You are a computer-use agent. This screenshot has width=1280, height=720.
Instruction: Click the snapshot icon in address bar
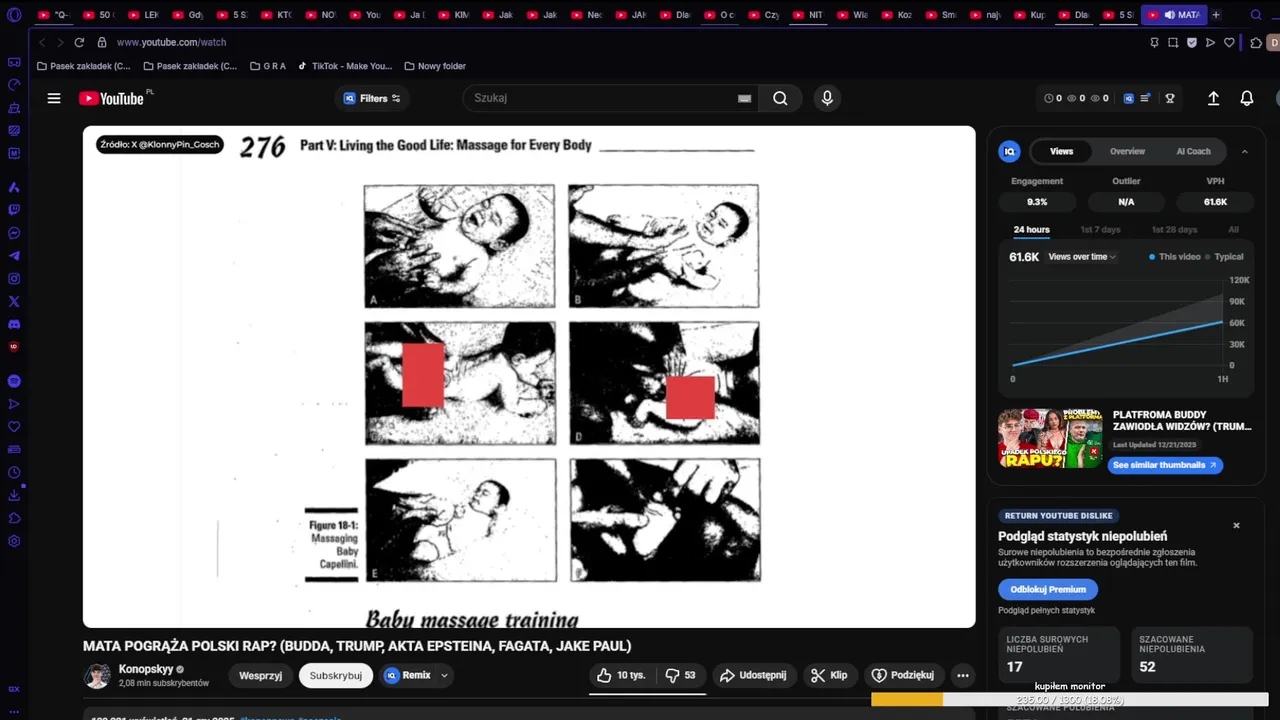coord(1173,42)
